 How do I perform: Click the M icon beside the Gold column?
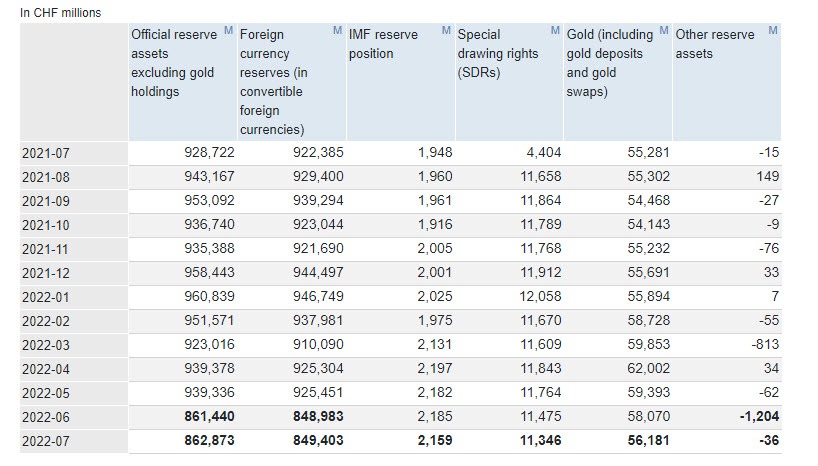[664, 30]
